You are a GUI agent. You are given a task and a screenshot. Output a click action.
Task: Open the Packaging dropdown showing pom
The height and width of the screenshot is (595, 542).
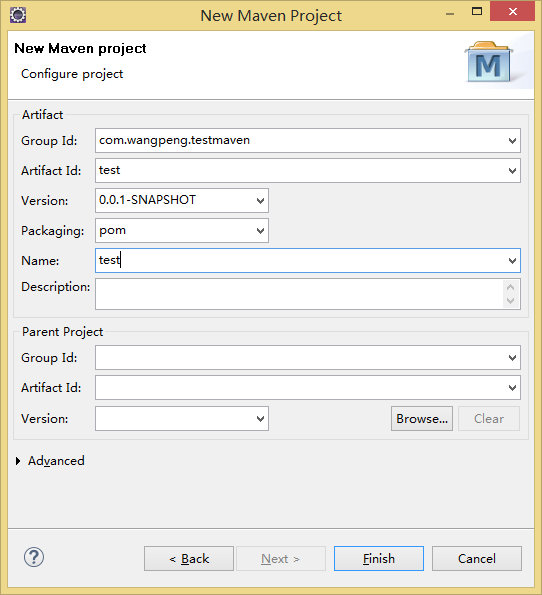pos(260,230)
